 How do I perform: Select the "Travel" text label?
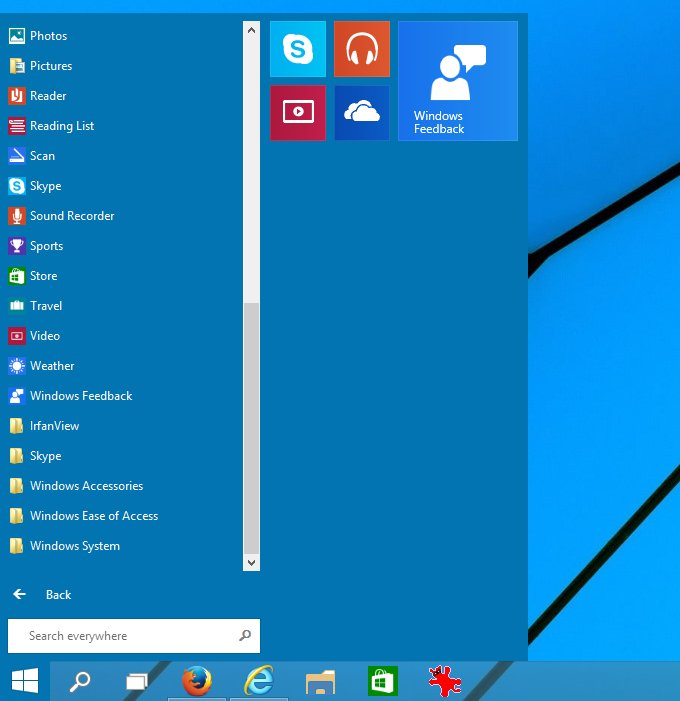pyautogui.click(x=46, y=306)
